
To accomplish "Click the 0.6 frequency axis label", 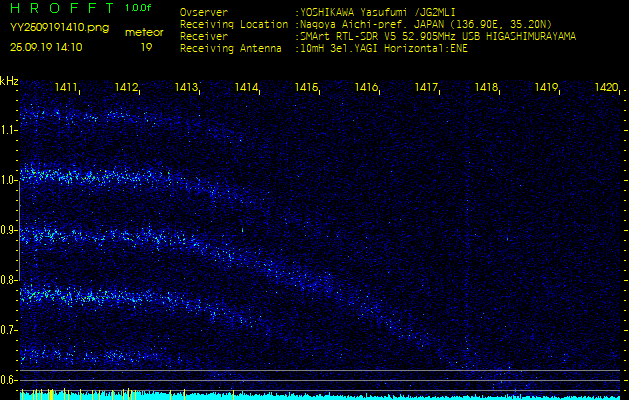I will point(10,380).
